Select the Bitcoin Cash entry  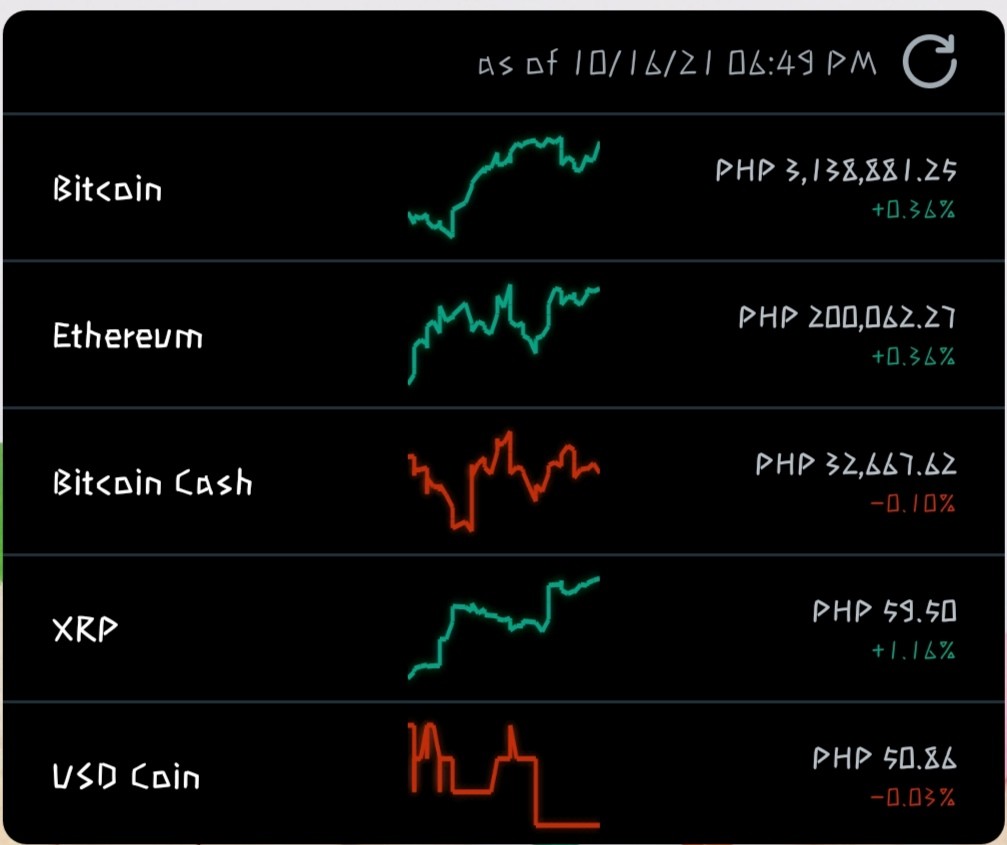504,482
